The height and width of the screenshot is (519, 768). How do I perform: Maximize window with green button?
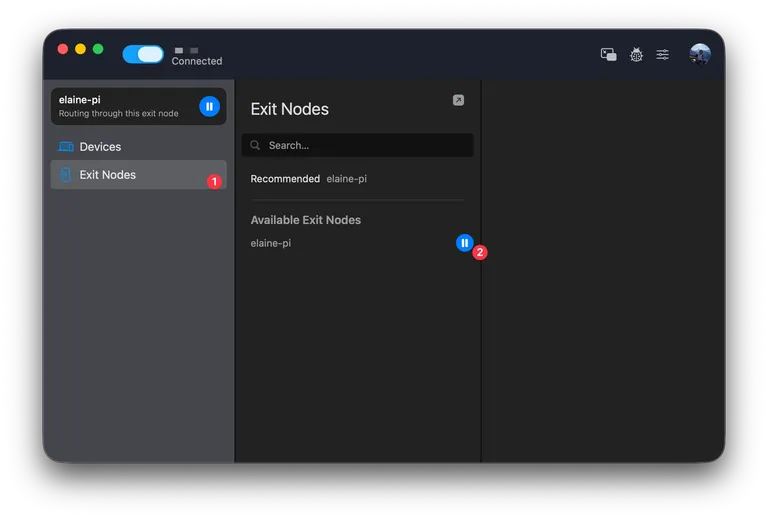pos(98,49)
